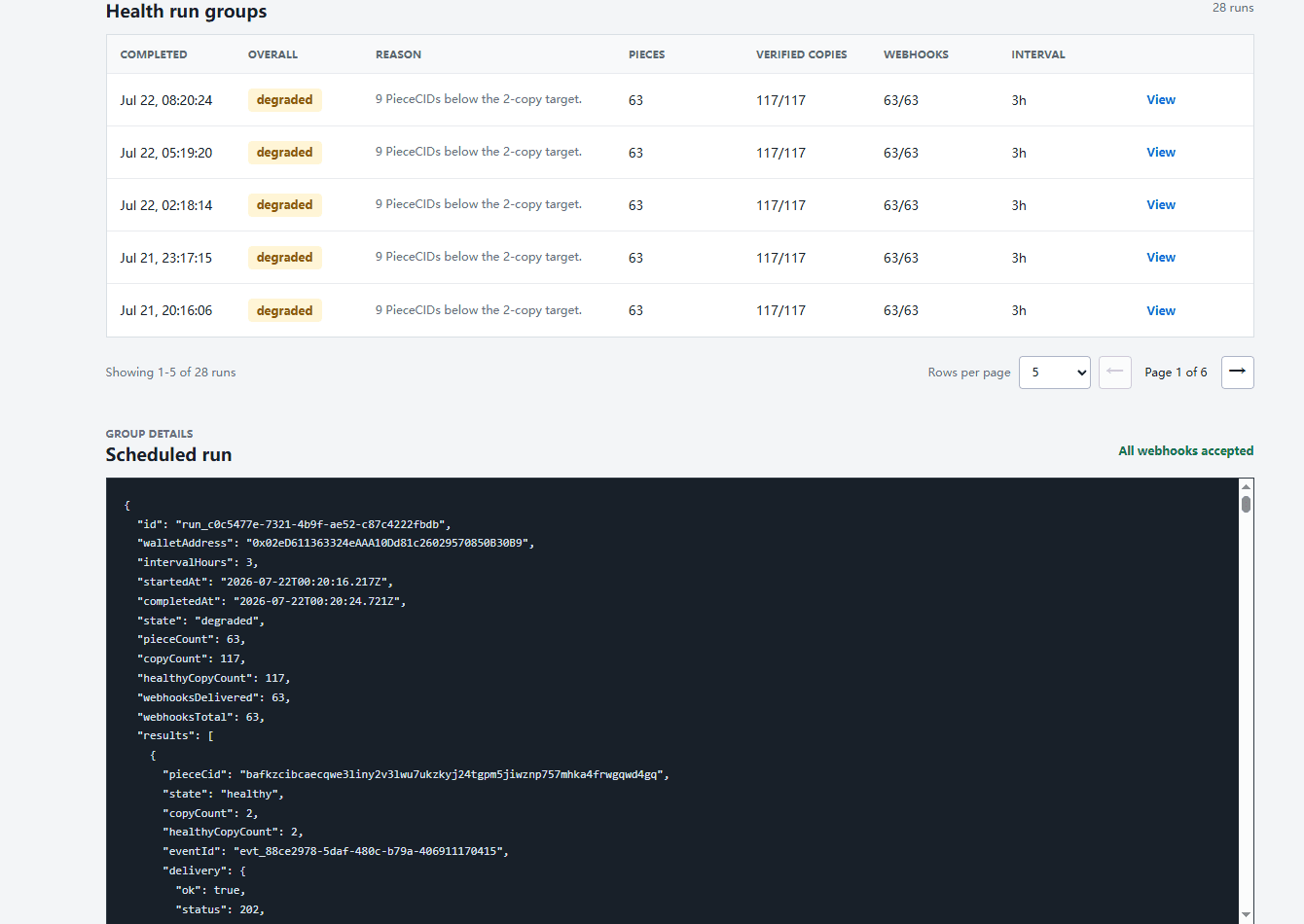Click the pieceCid line in JSON
Image resolution: width=1304 pixels, height=924 pixels.
tap(416, 774)
